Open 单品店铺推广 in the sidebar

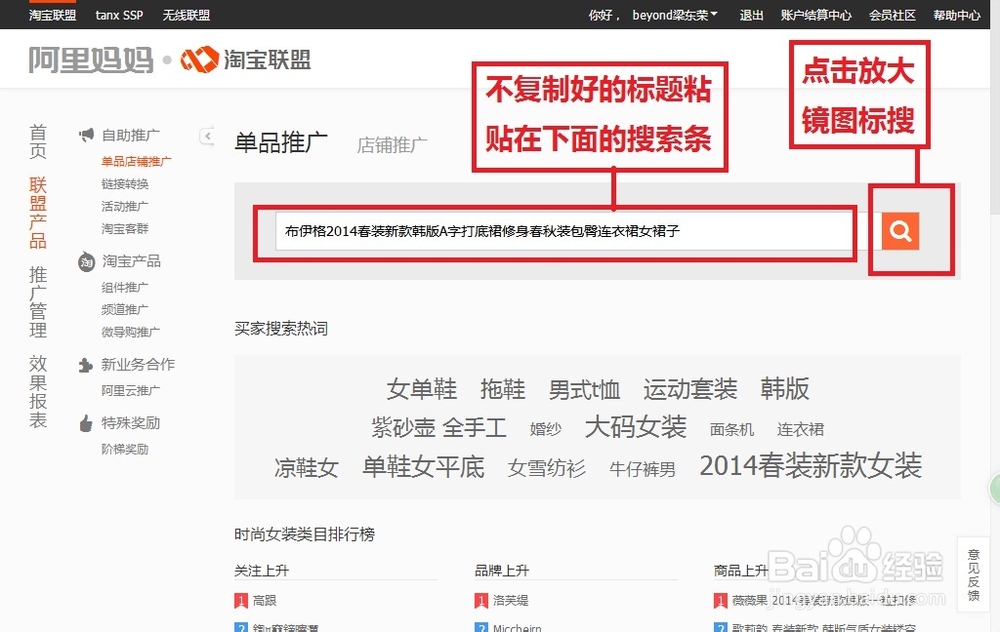click(x=136, y=161)
